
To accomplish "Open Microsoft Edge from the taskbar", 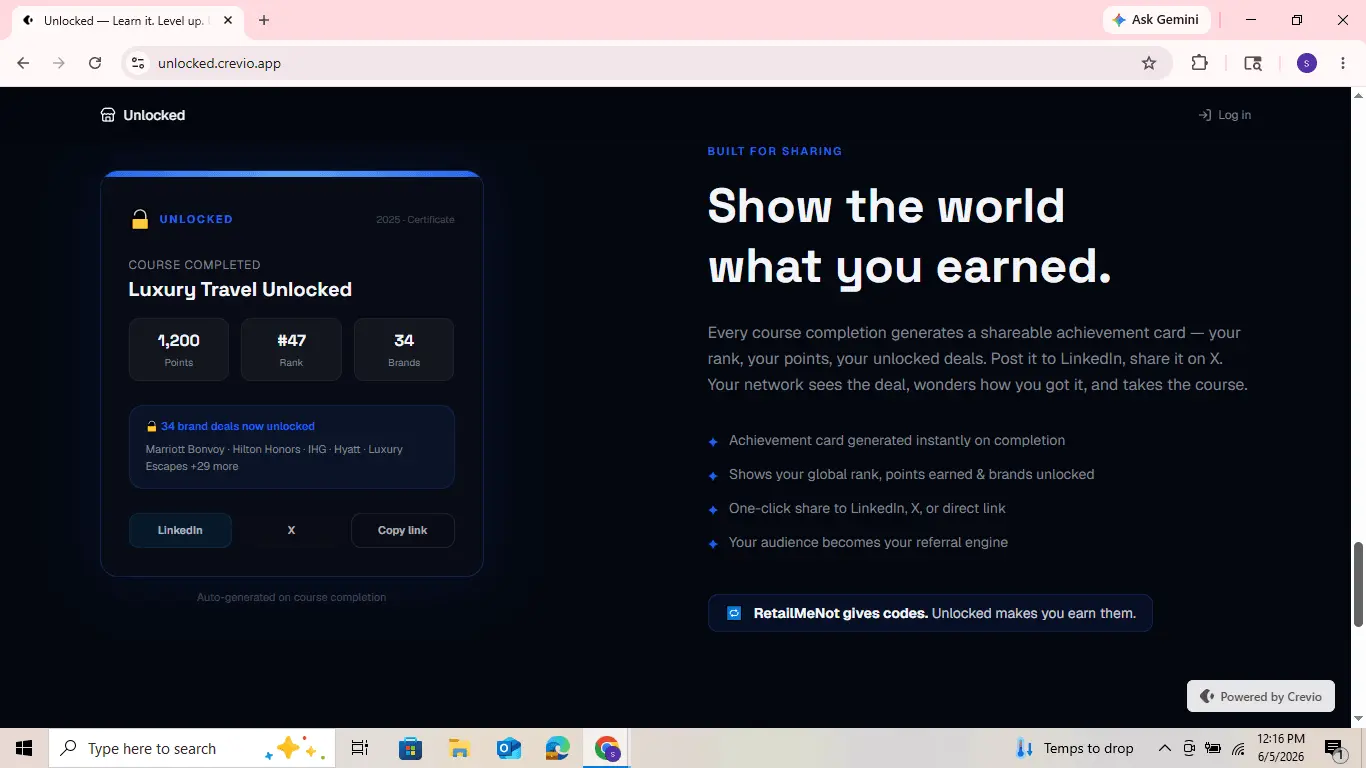I will pos(558,748).
